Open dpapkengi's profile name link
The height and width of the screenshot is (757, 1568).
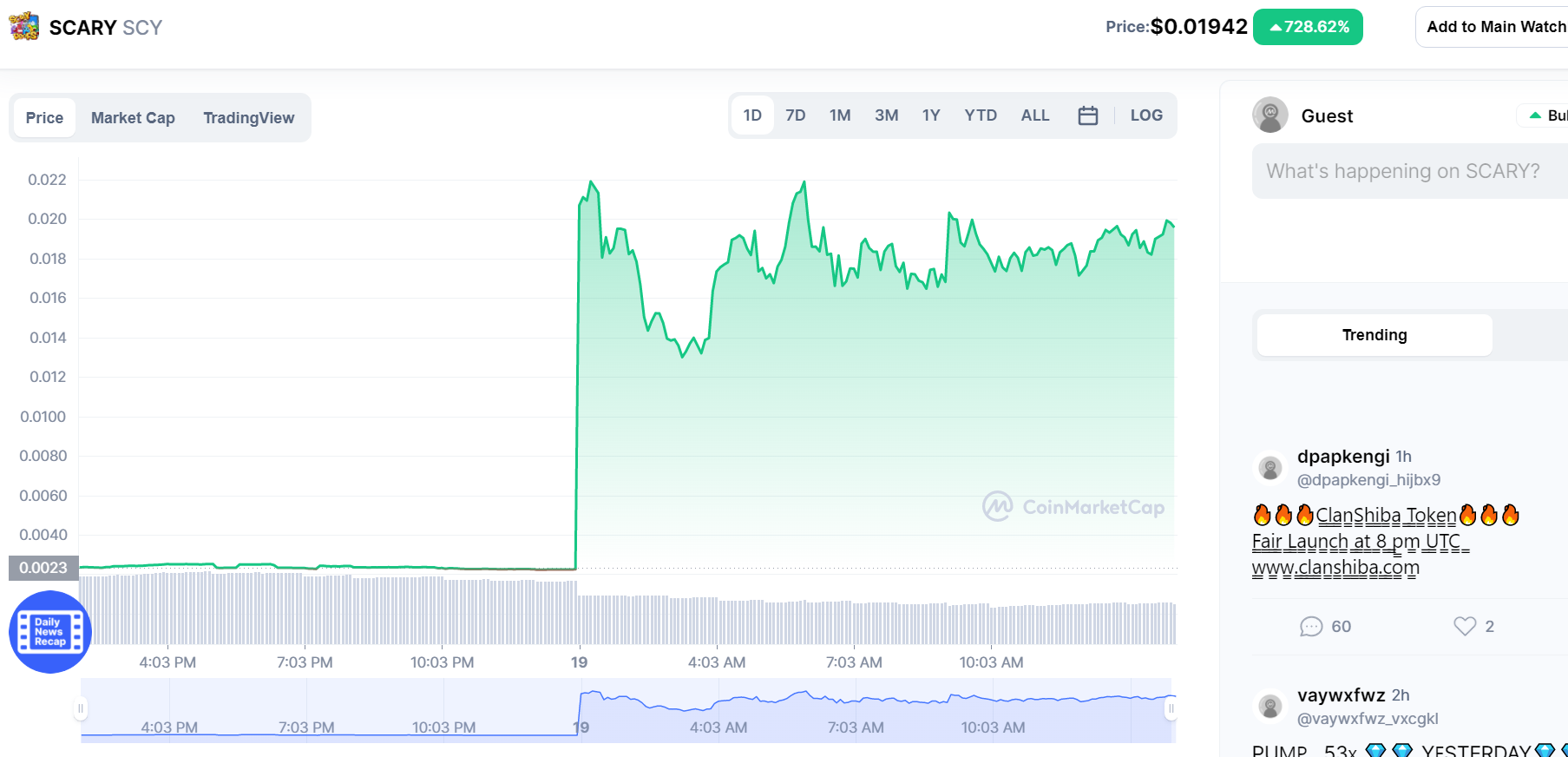pos(1343,457)
